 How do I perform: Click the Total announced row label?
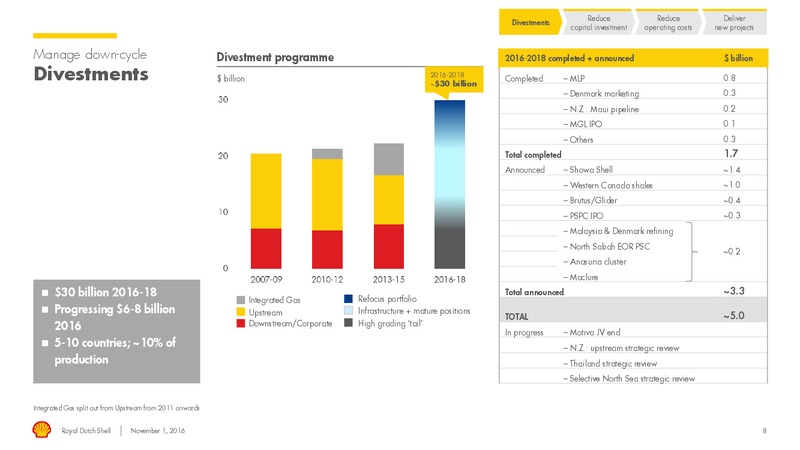(534, 292)
